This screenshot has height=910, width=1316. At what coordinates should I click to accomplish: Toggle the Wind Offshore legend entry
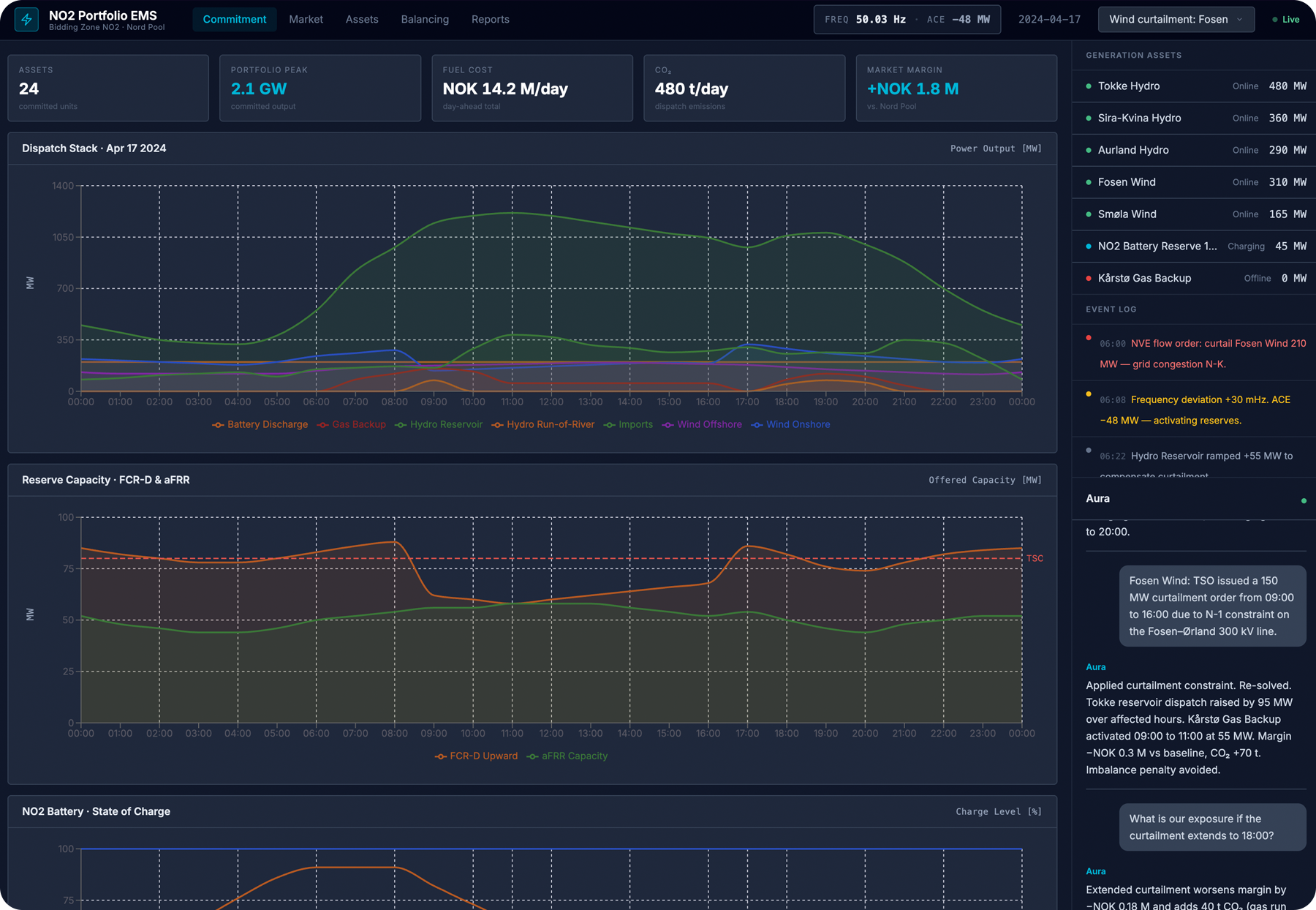(x=701, y=425)
